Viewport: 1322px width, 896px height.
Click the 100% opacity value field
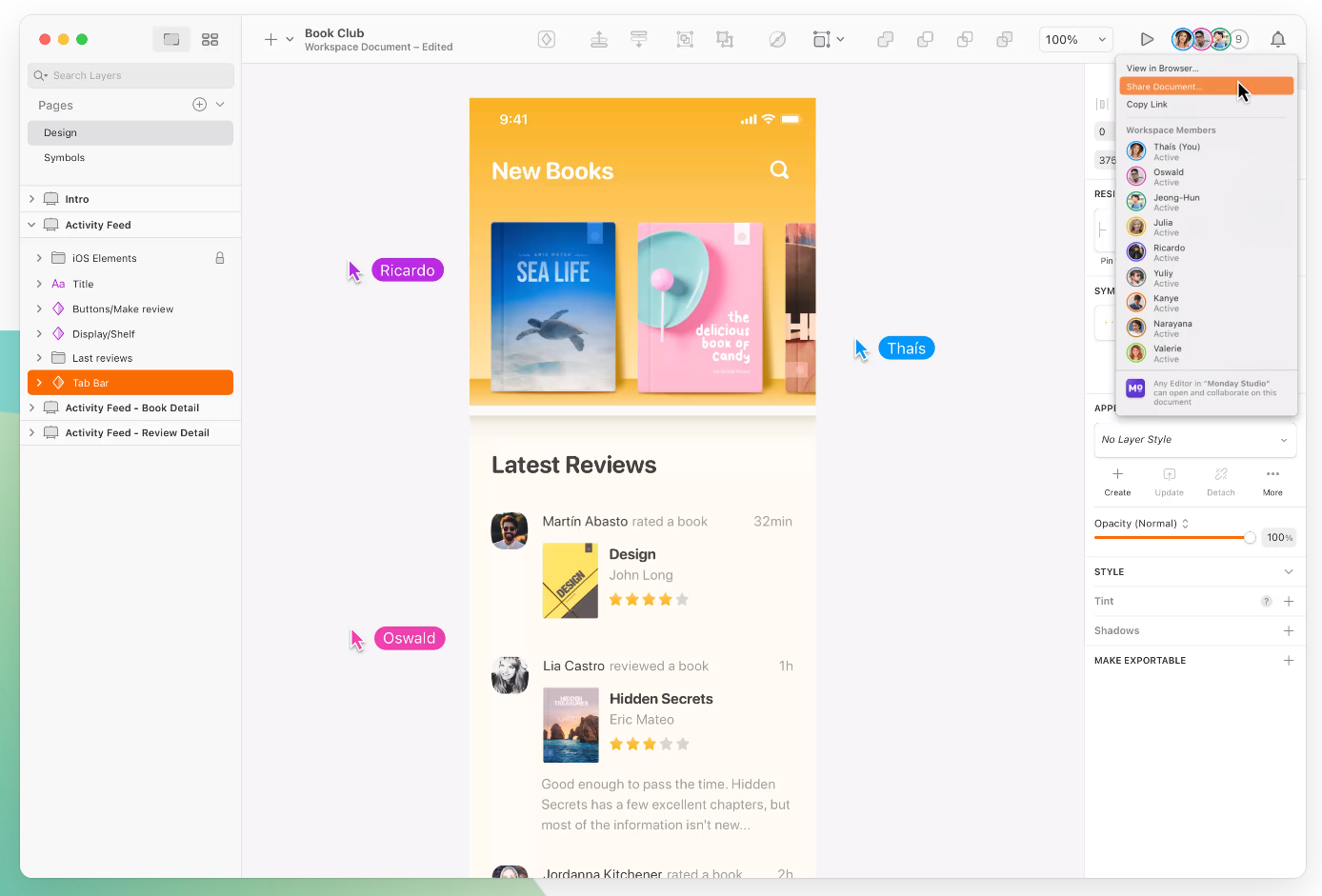point(1279,538)
